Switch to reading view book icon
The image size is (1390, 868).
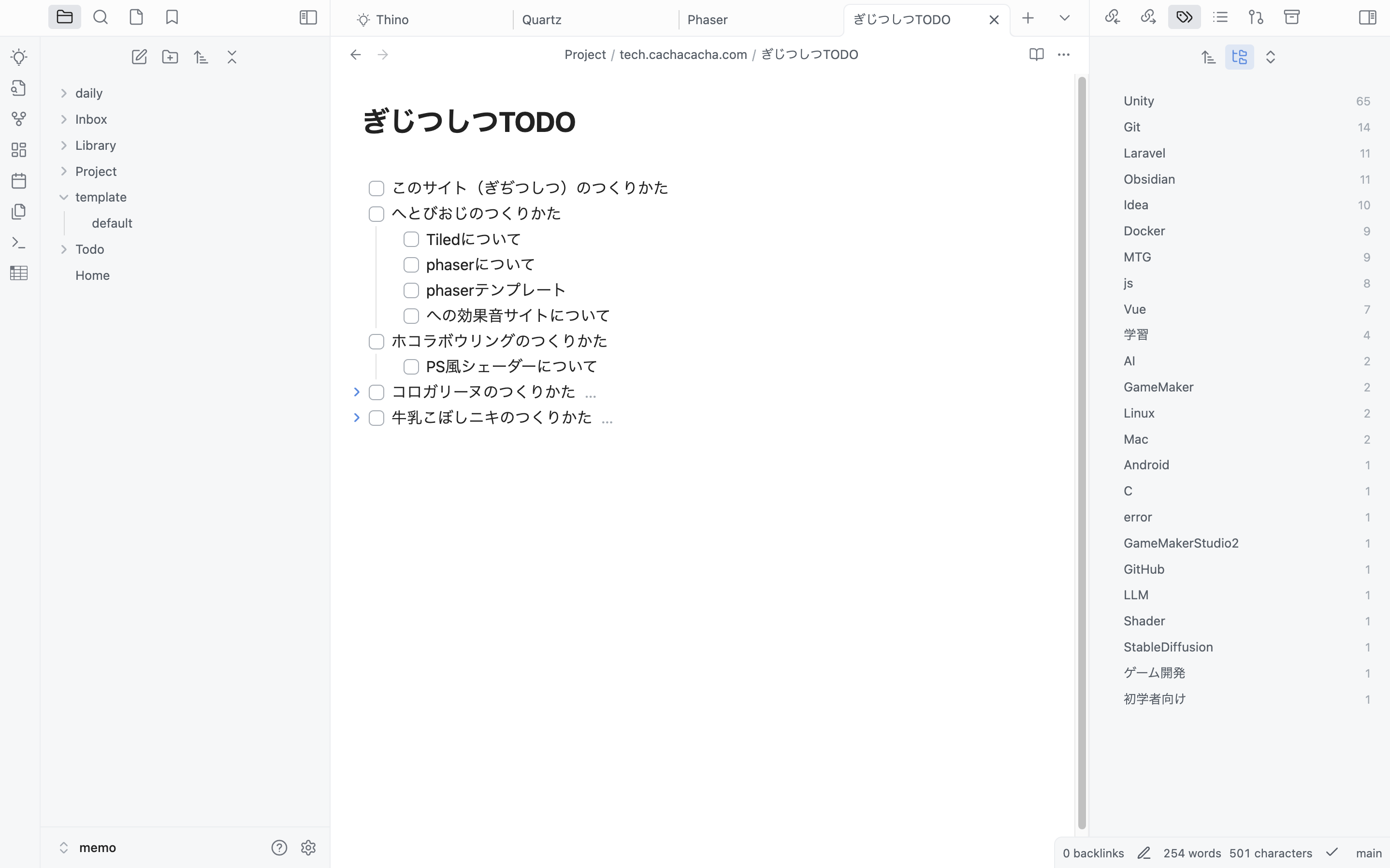point(1036,55)
